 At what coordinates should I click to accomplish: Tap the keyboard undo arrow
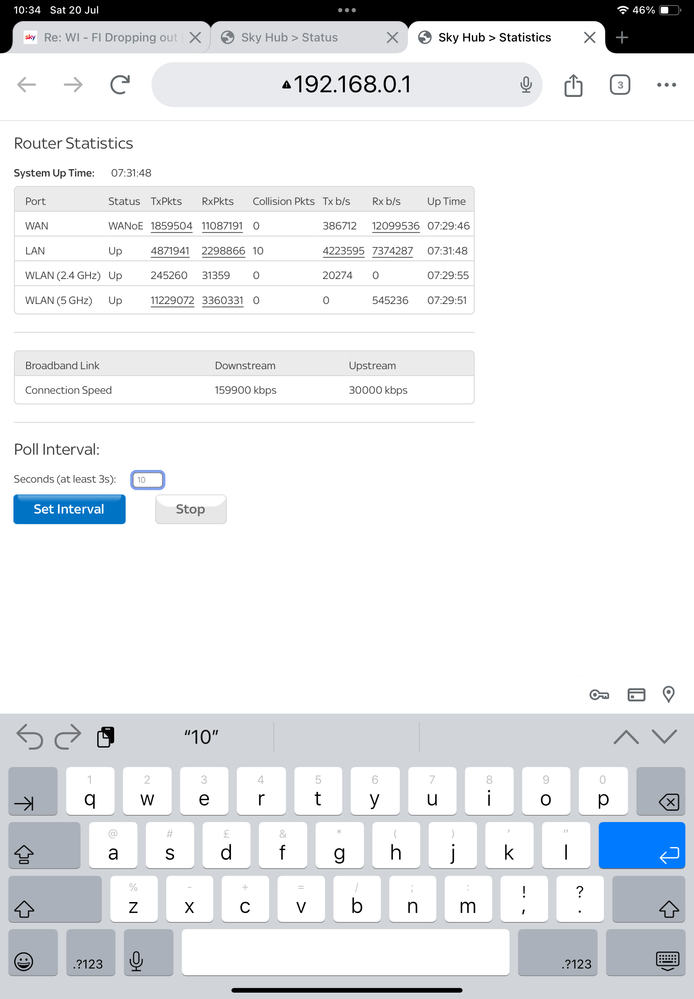tap(30, 737)
